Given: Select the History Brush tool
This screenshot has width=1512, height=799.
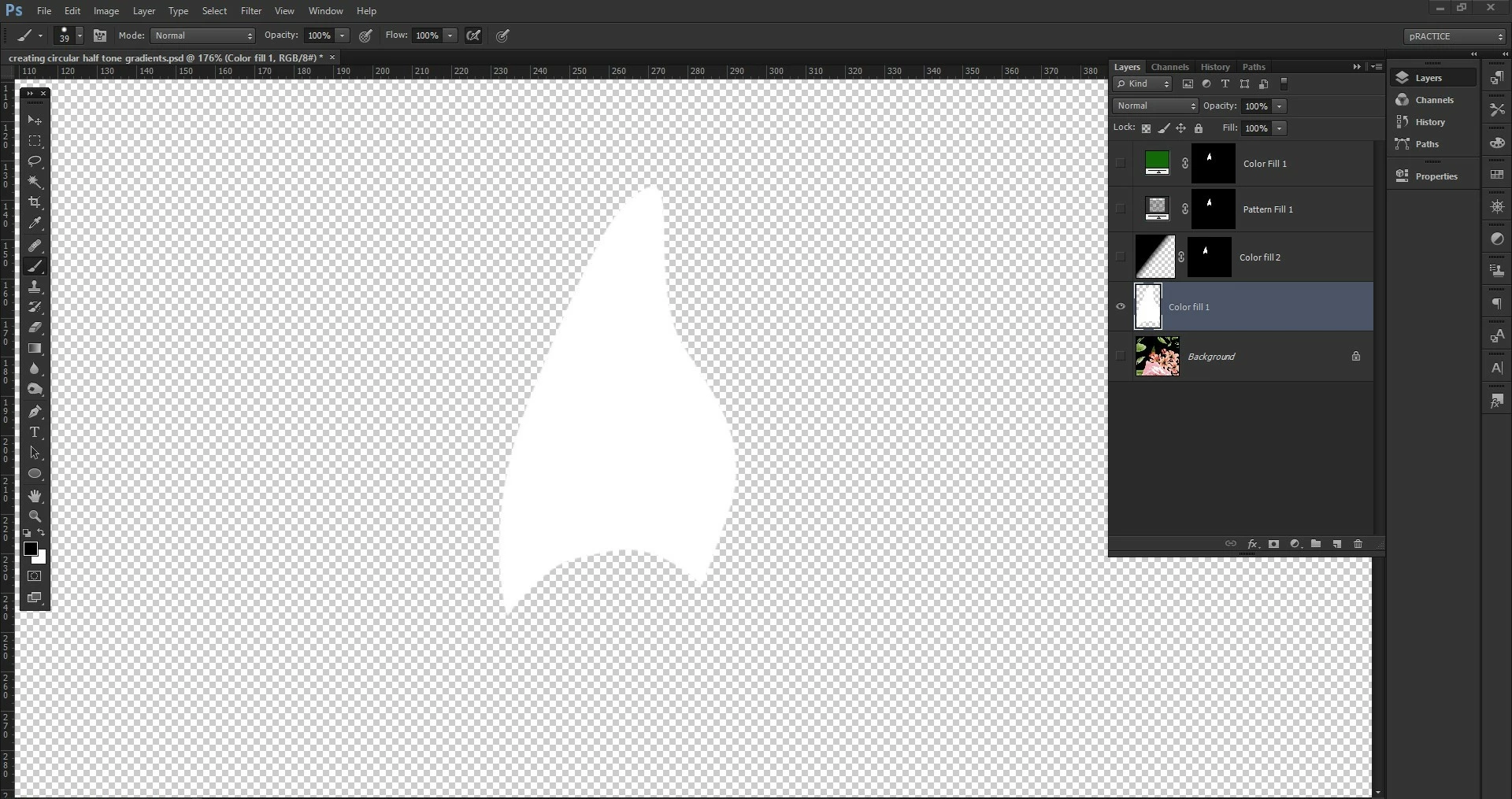Looking at the screenshot, I should (x=35, y=307).
